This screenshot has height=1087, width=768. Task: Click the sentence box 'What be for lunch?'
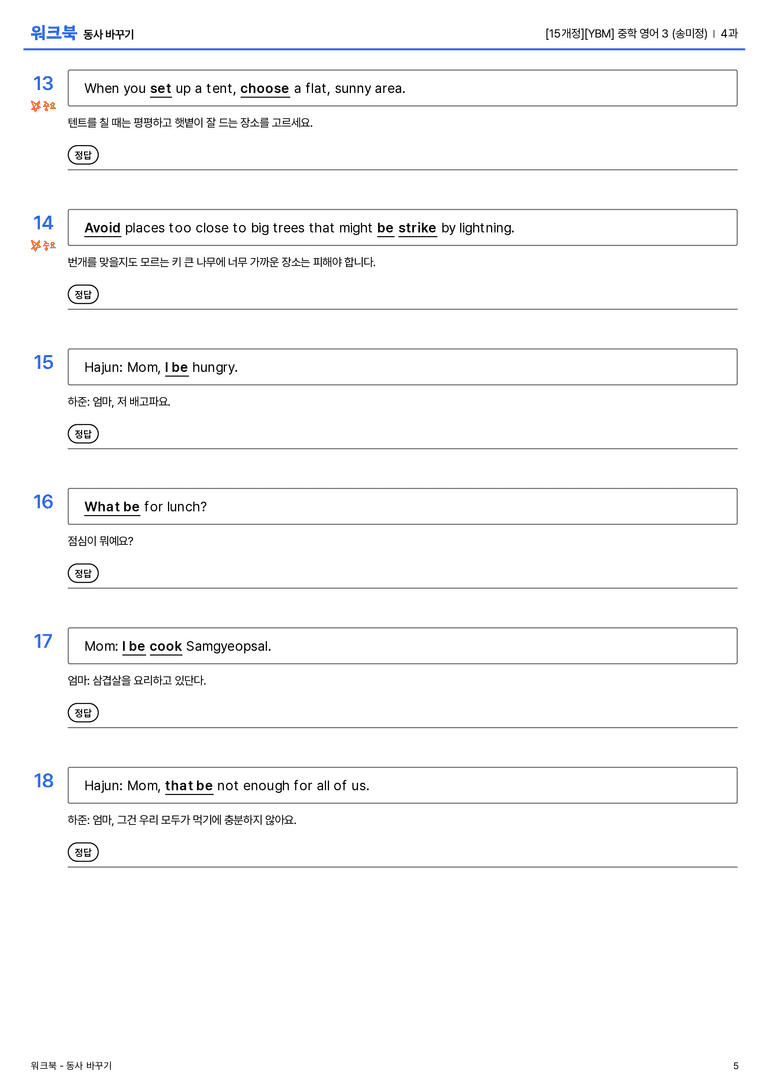[402, 506]
